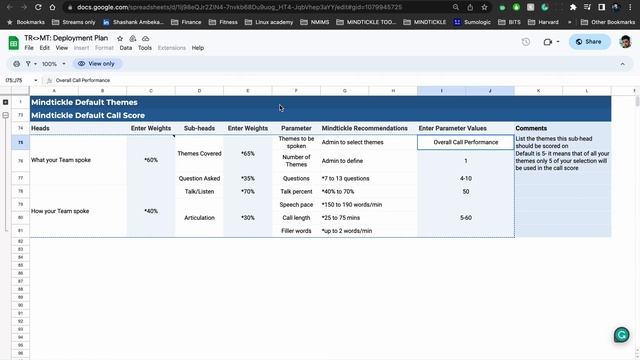Select the Admin to select themes cell
Image resolution: width=640 pixels, height=360 pixels.
click(x=369, y=142)
